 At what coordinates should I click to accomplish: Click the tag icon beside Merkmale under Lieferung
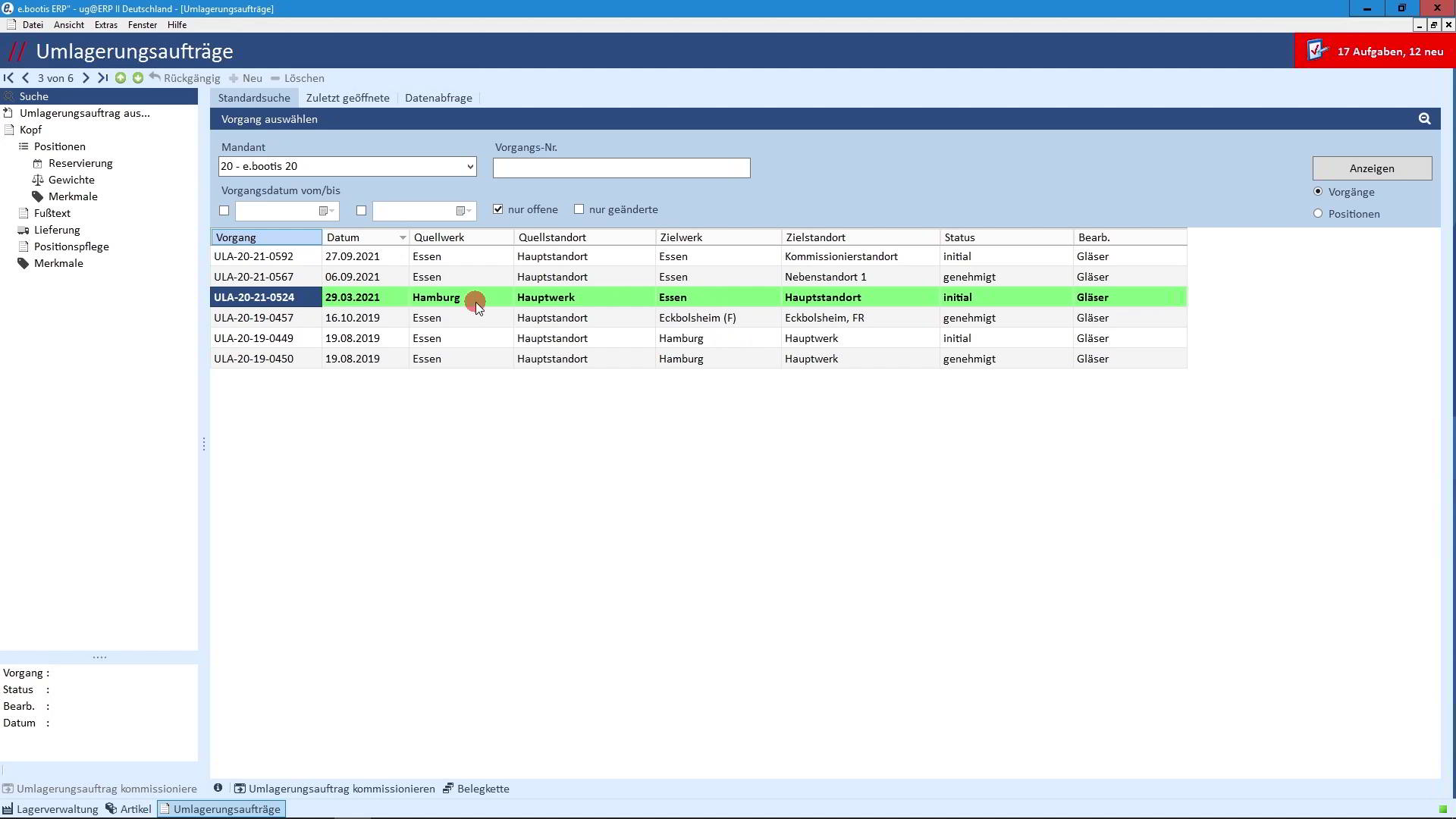[x=24, y=264]
